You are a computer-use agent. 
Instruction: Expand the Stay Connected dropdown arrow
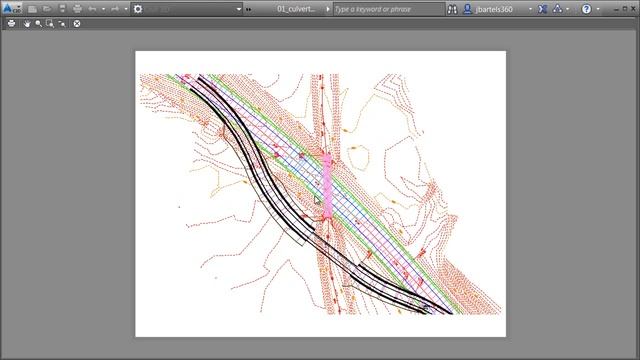568,9
